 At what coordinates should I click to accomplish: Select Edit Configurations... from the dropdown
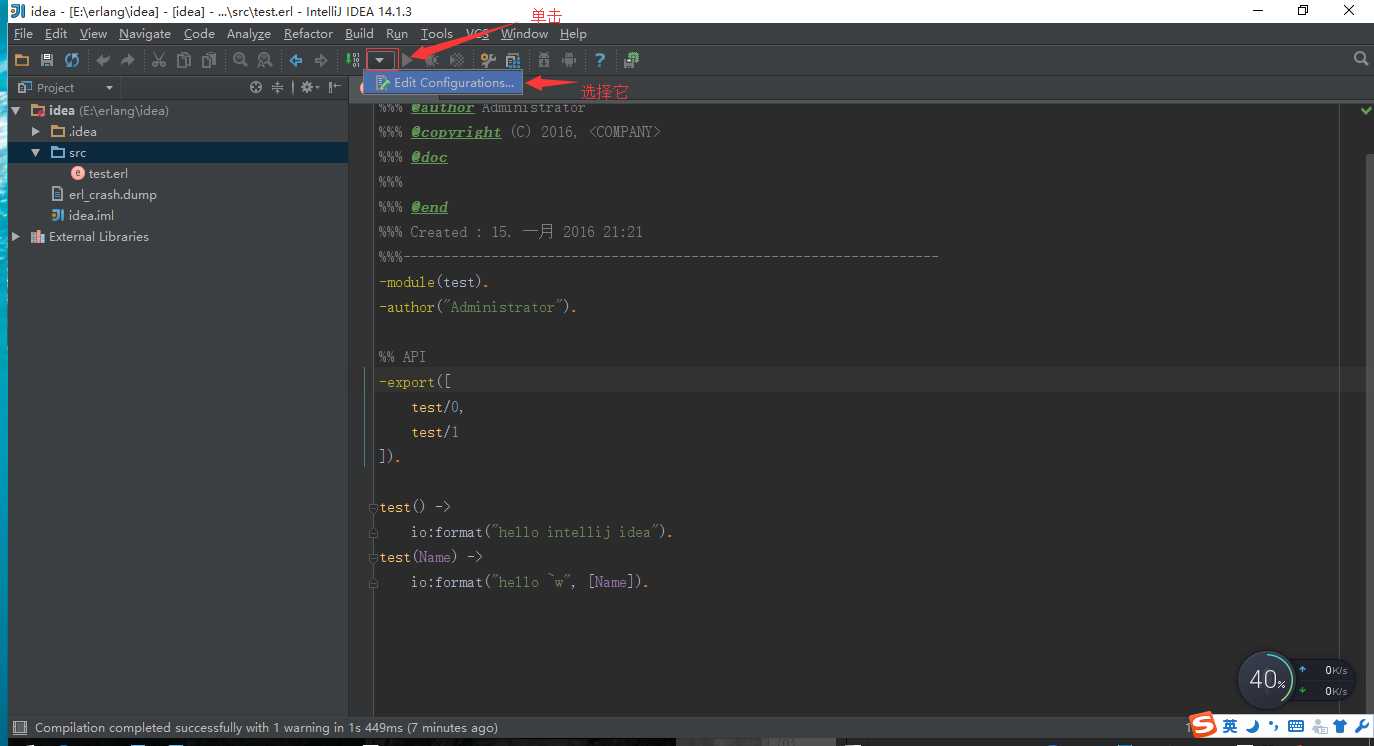pos(444,83)
